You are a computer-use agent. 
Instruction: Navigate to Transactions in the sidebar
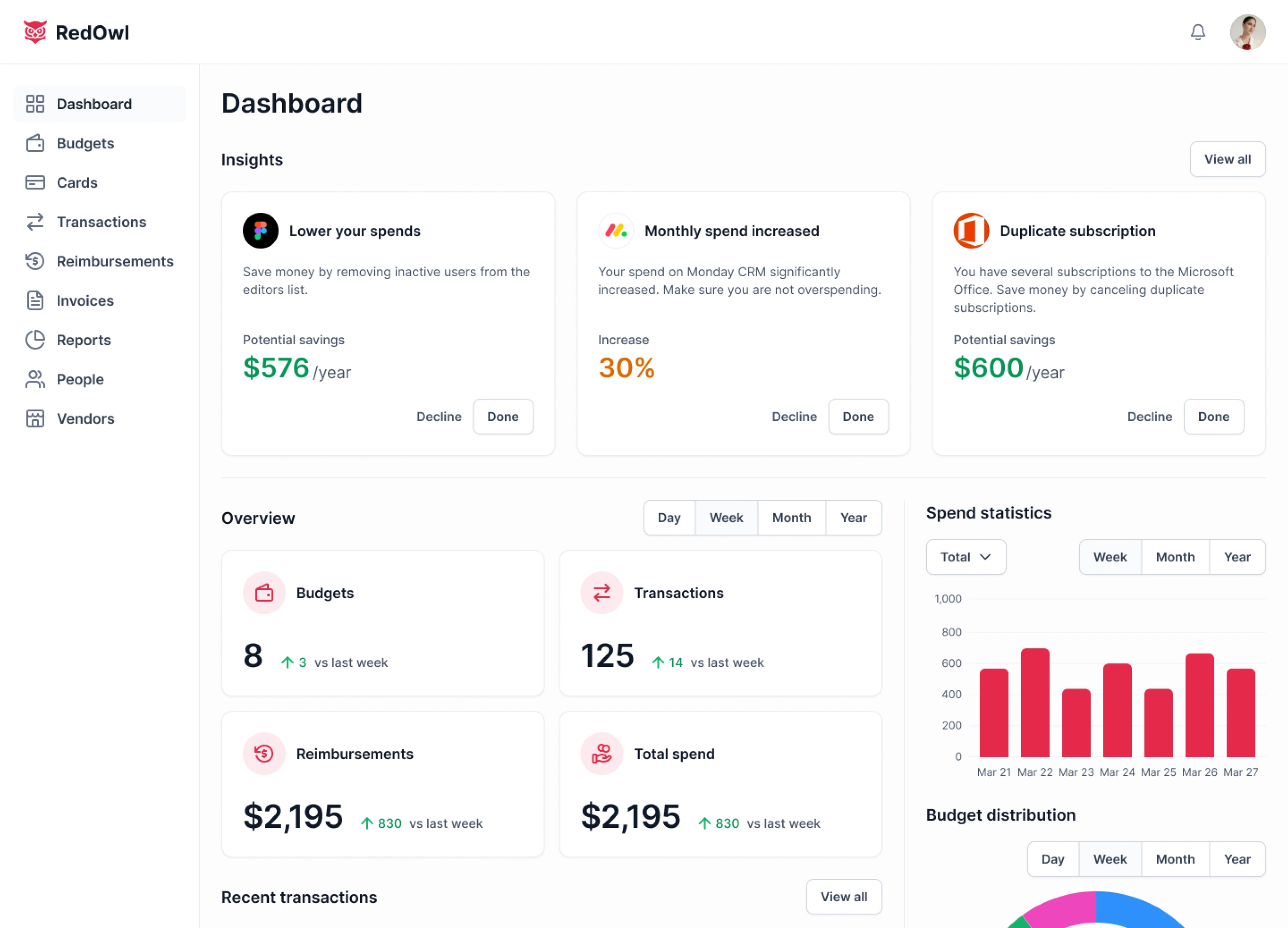(x=100, y=222)
